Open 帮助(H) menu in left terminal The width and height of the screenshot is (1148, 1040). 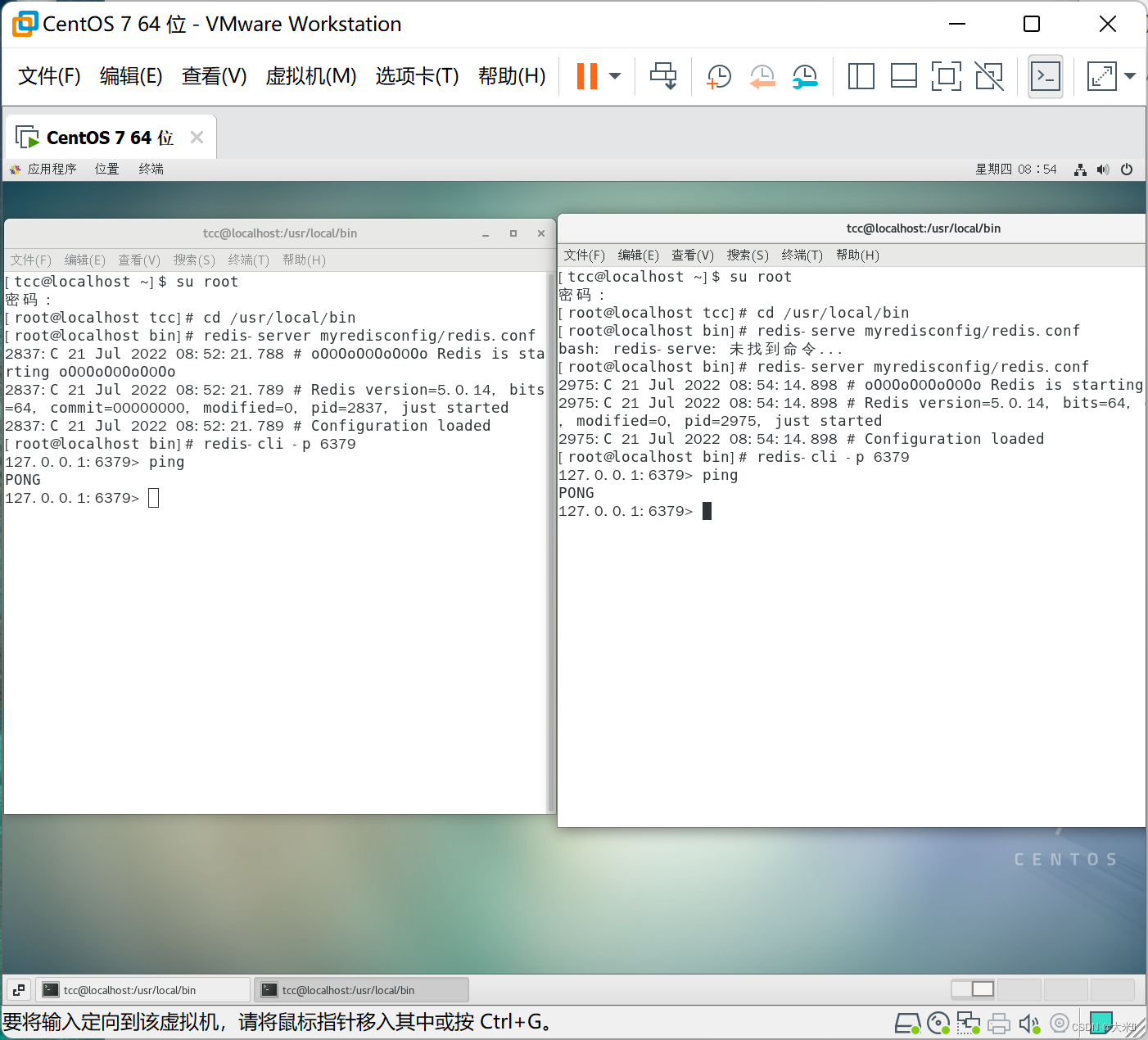304,260
